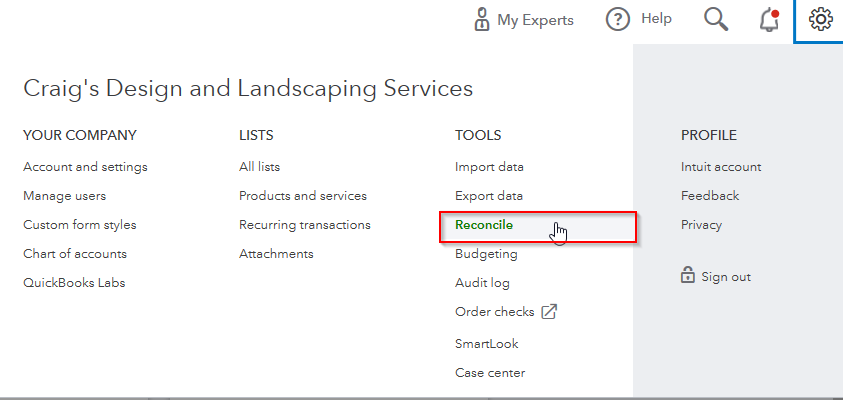Open Budgeting tool

486,254
